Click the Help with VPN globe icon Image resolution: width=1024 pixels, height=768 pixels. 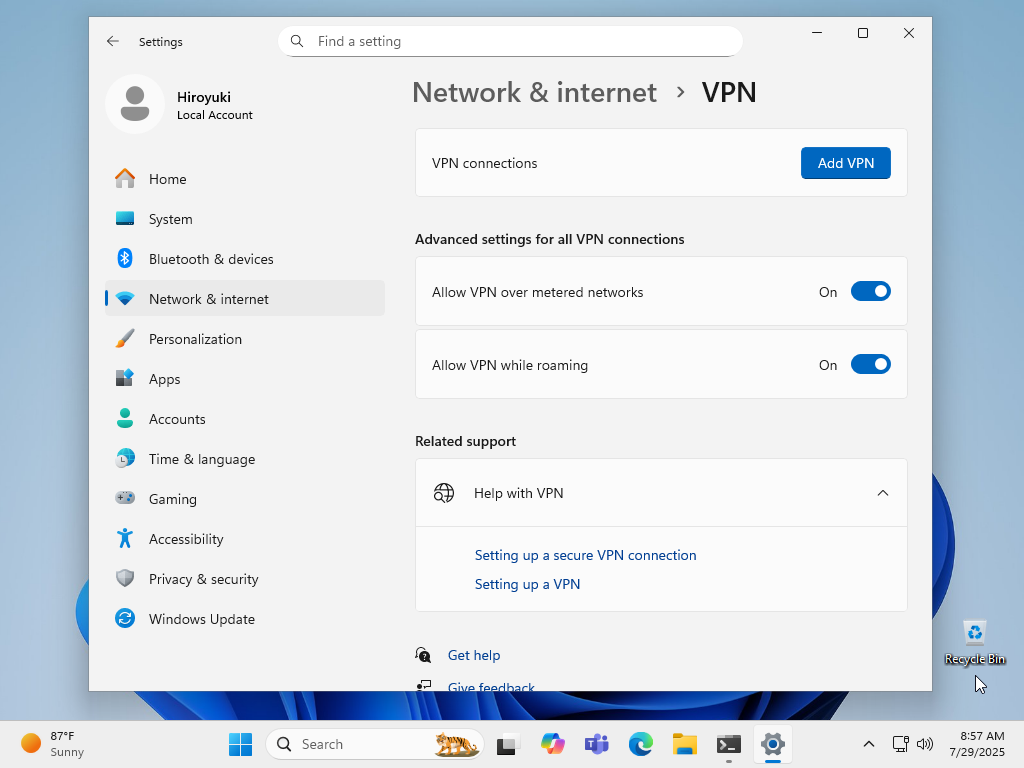tap(443, 492)
